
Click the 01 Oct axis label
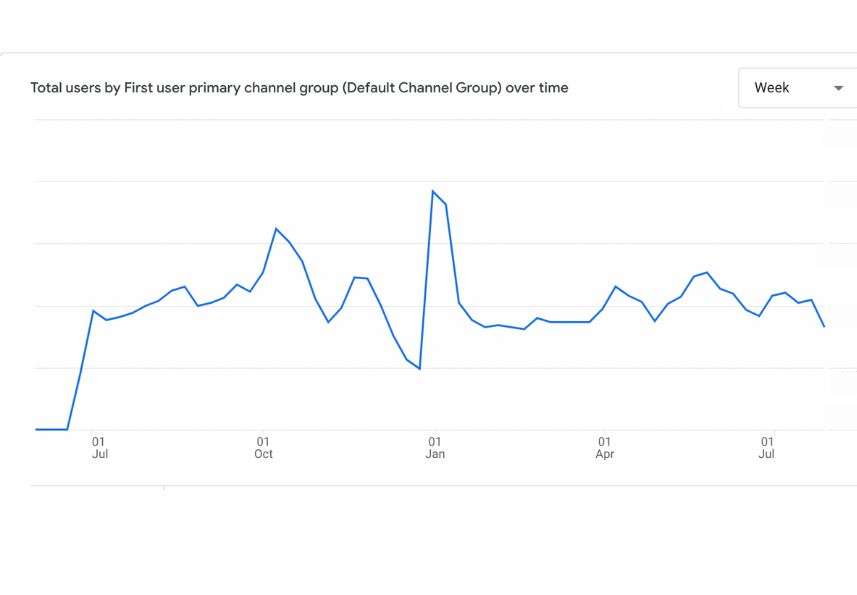click(x=263, y=447)
